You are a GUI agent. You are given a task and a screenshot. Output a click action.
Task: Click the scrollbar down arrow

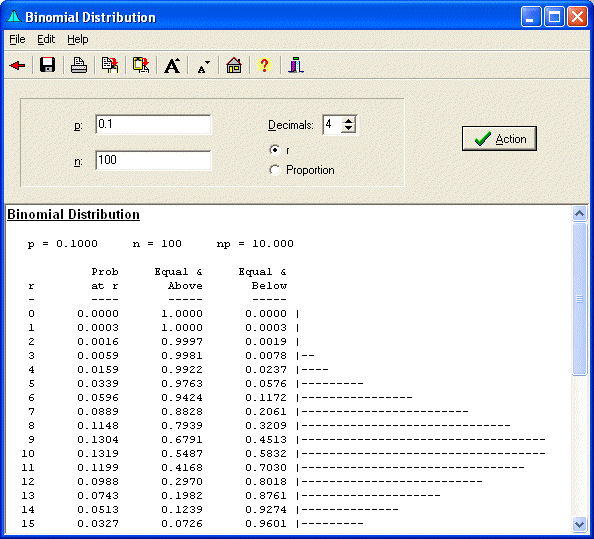point(579,525)
